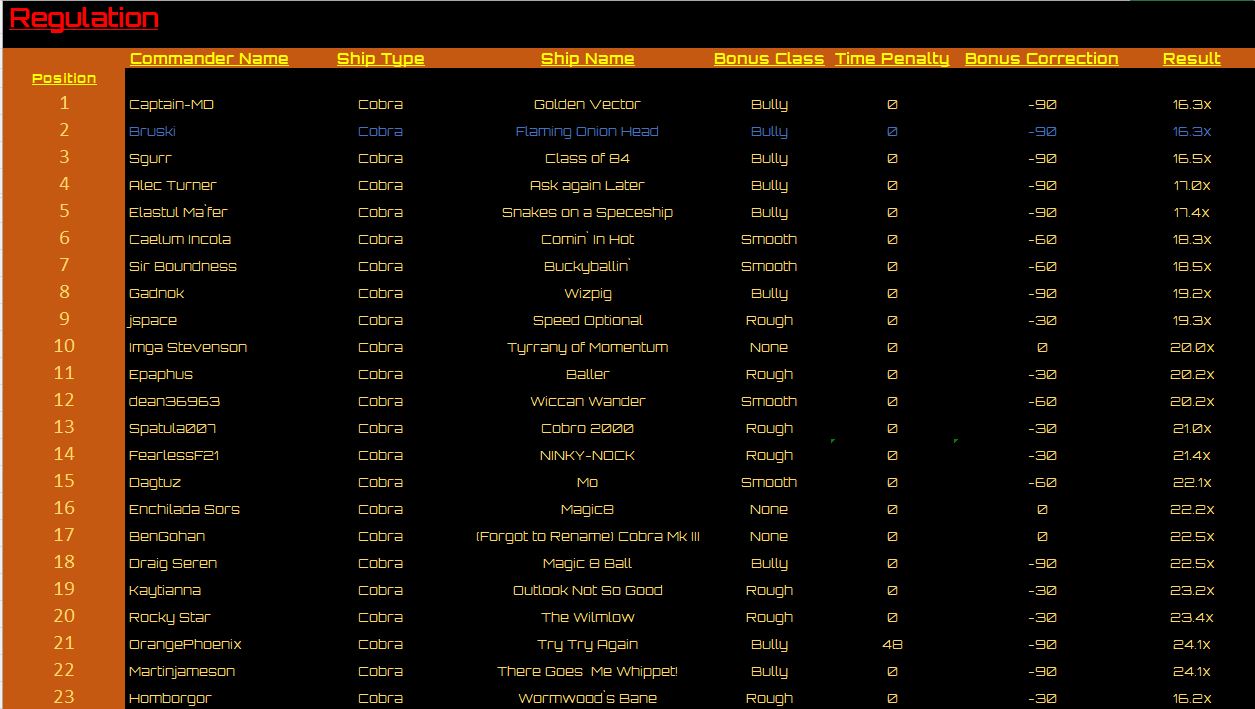
Task: Select the Ship Type column header
Action: pyautogui.click(x=380, y=59)
